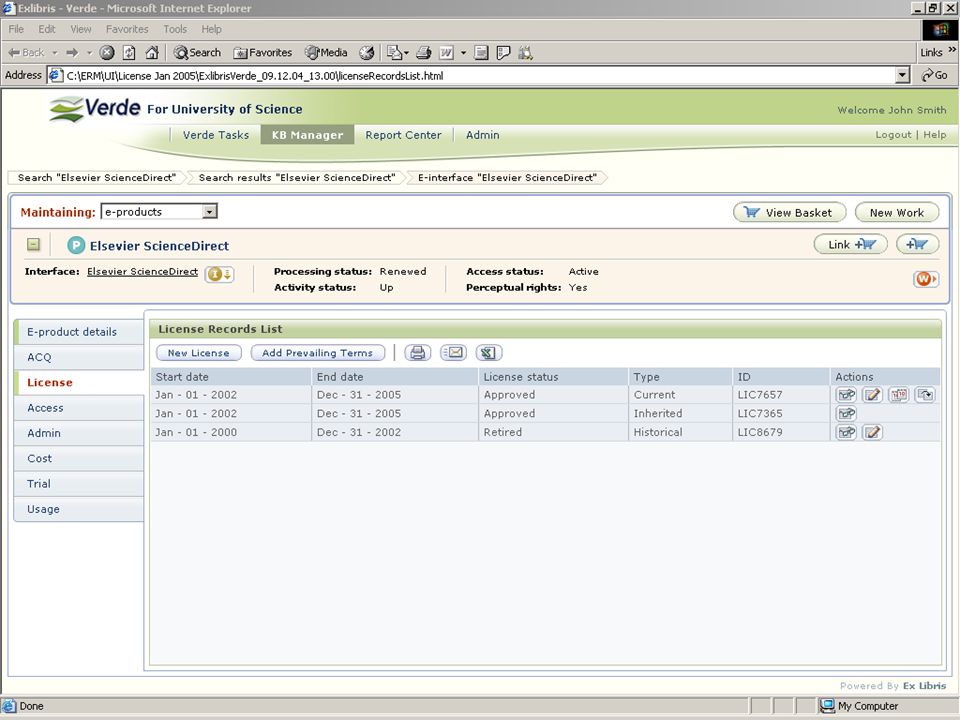Image resolution: width=960 pixels, height=720 pixels.
Task: View inherited license LIC7365 details
Action: click(x=846, y=413)
